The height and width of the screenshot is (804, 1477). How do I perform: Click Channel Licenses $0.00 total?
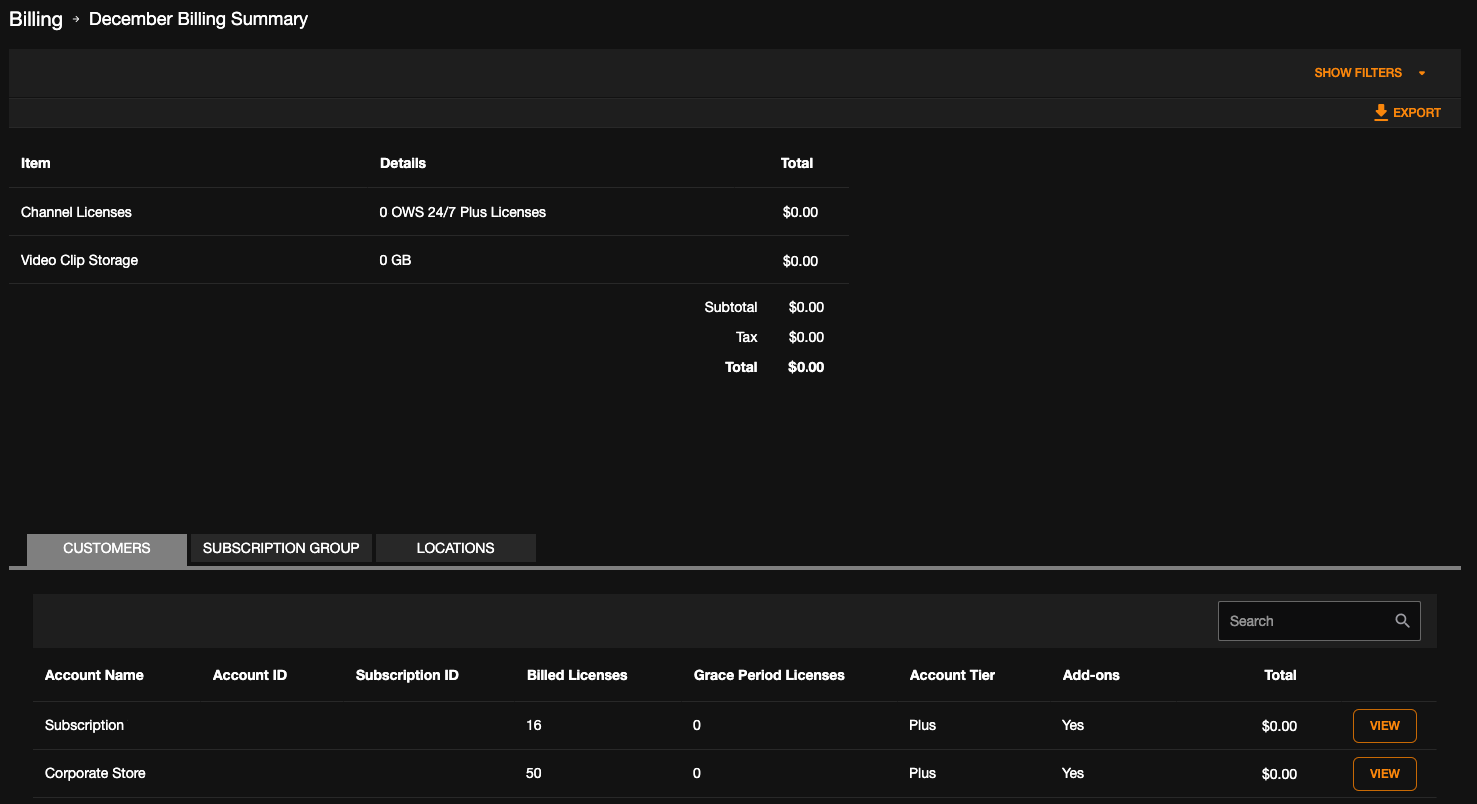(x=800, y=212)
